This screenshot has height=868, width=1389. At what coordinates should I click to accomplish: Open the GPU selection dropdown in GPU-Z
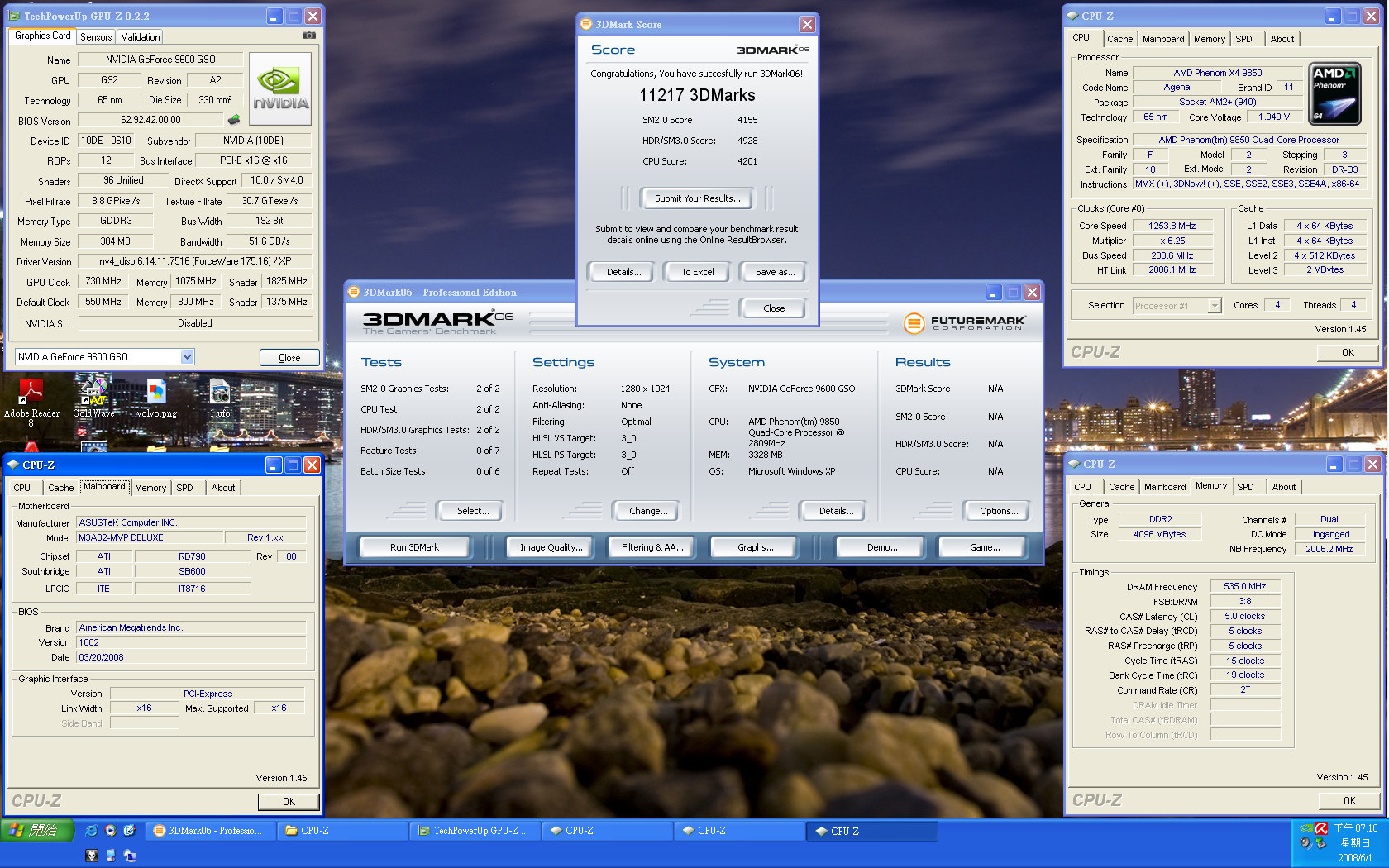click(x=188, y=357)
